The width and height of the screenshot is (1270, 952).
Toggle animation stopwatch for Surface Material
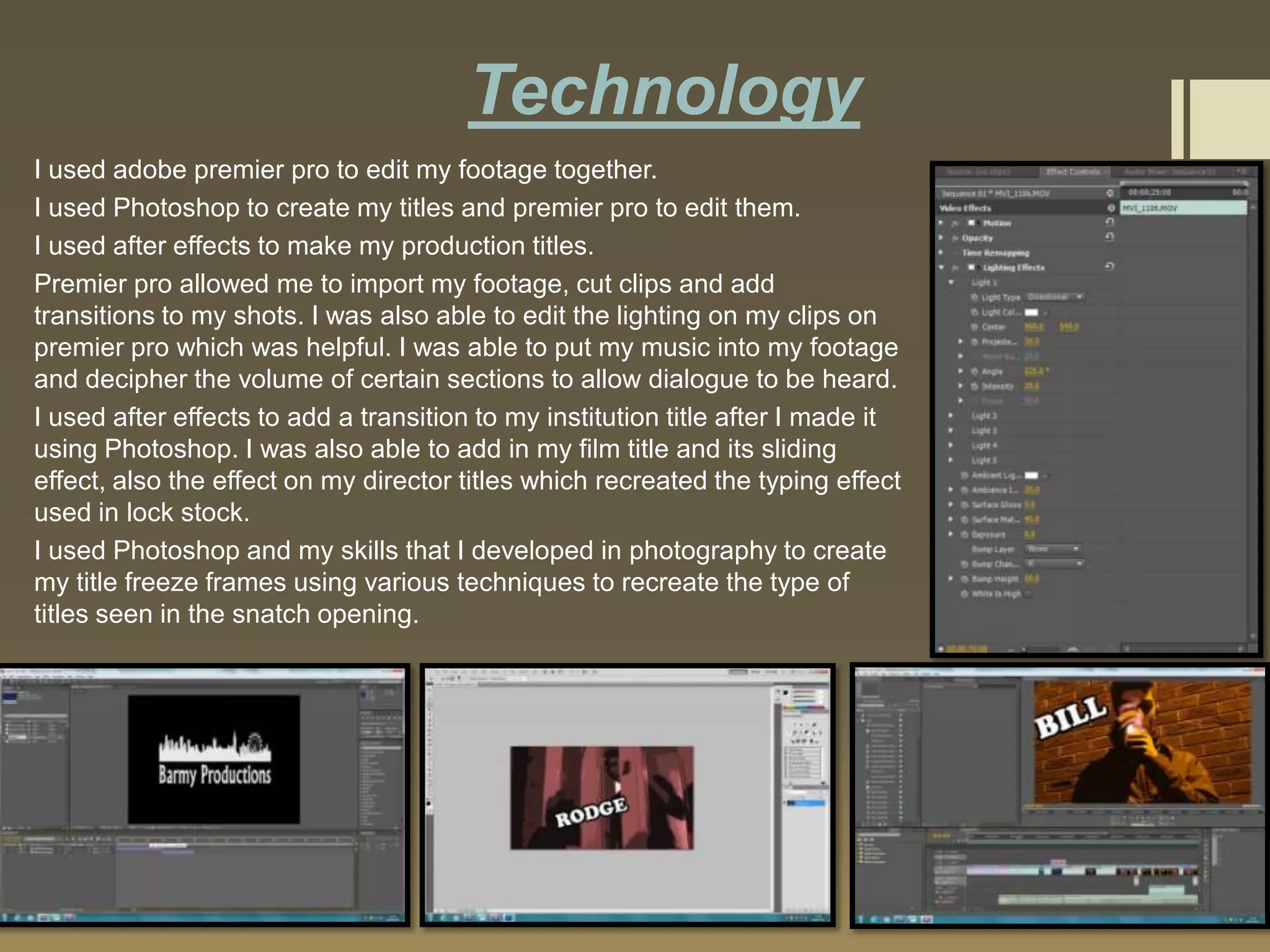(964, 519)
